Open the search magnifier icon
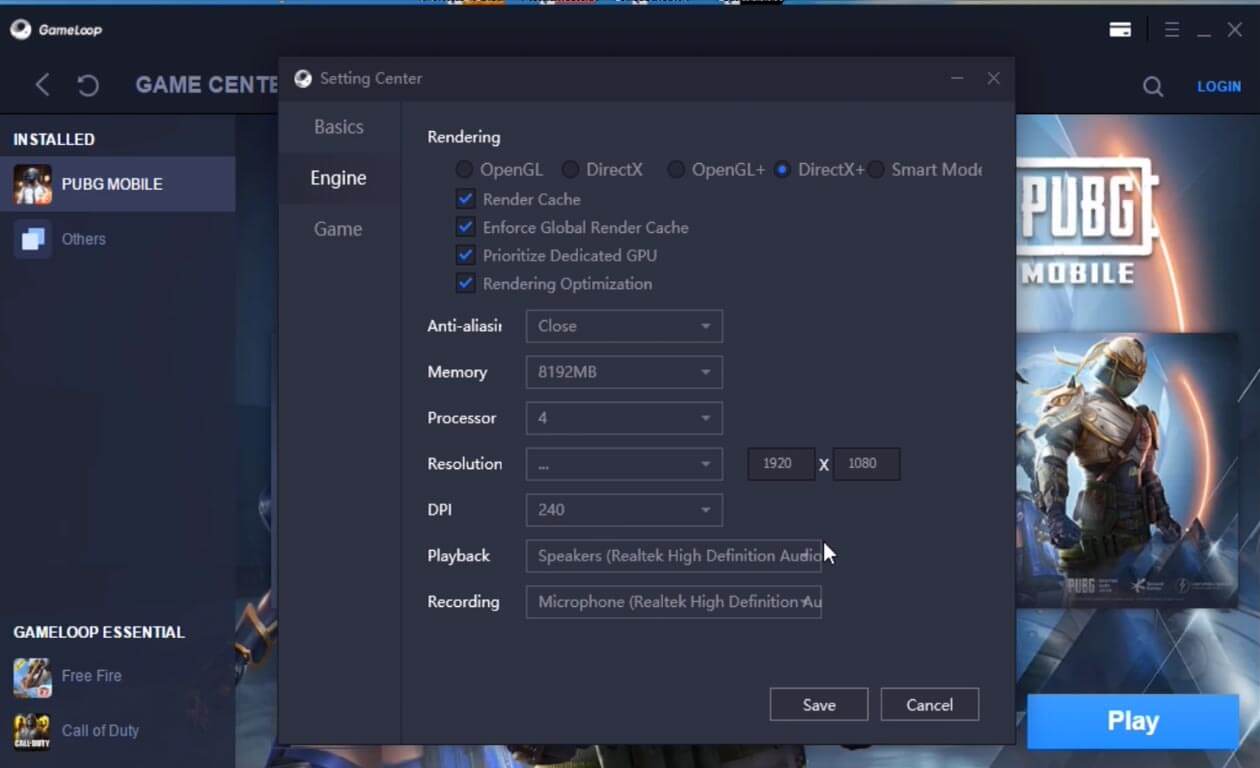Screen dimensions: 1260x768 point(1153,87)
